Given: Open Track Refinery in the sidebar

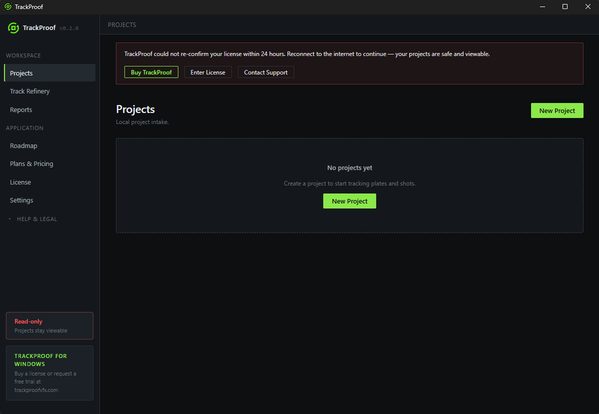Looking at the screenshot, I should [x=50, y=91].
